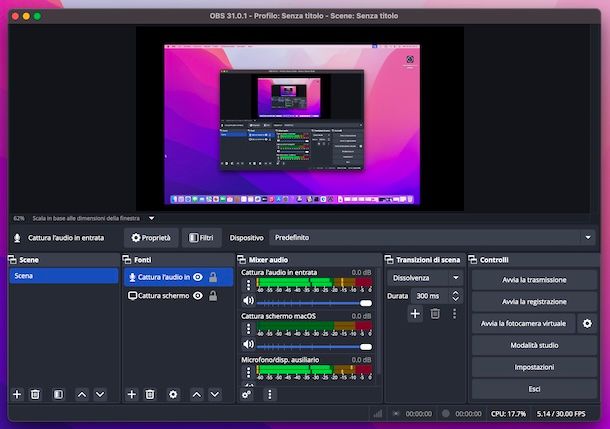
Task: Select Scena in the Scene list
Action: [x=64, y=276]
